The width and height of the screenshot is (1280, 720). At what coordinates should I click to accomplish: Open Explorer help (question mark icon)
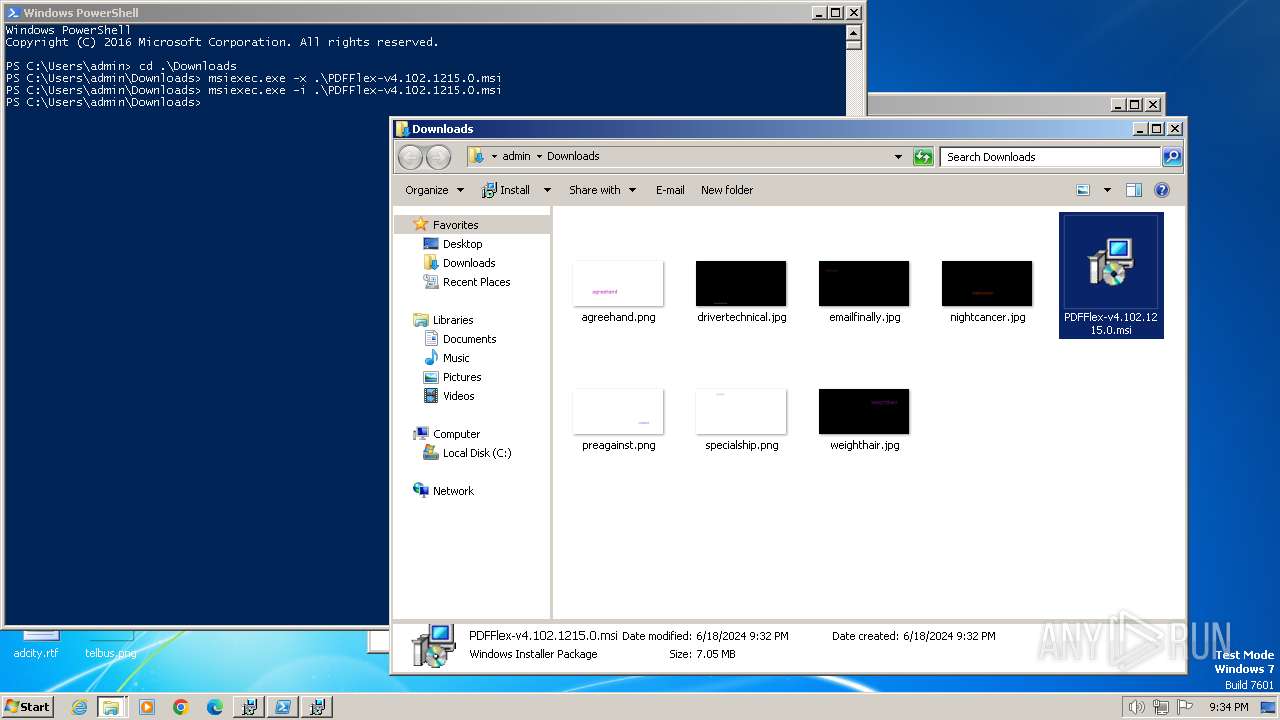[1161, 190]
